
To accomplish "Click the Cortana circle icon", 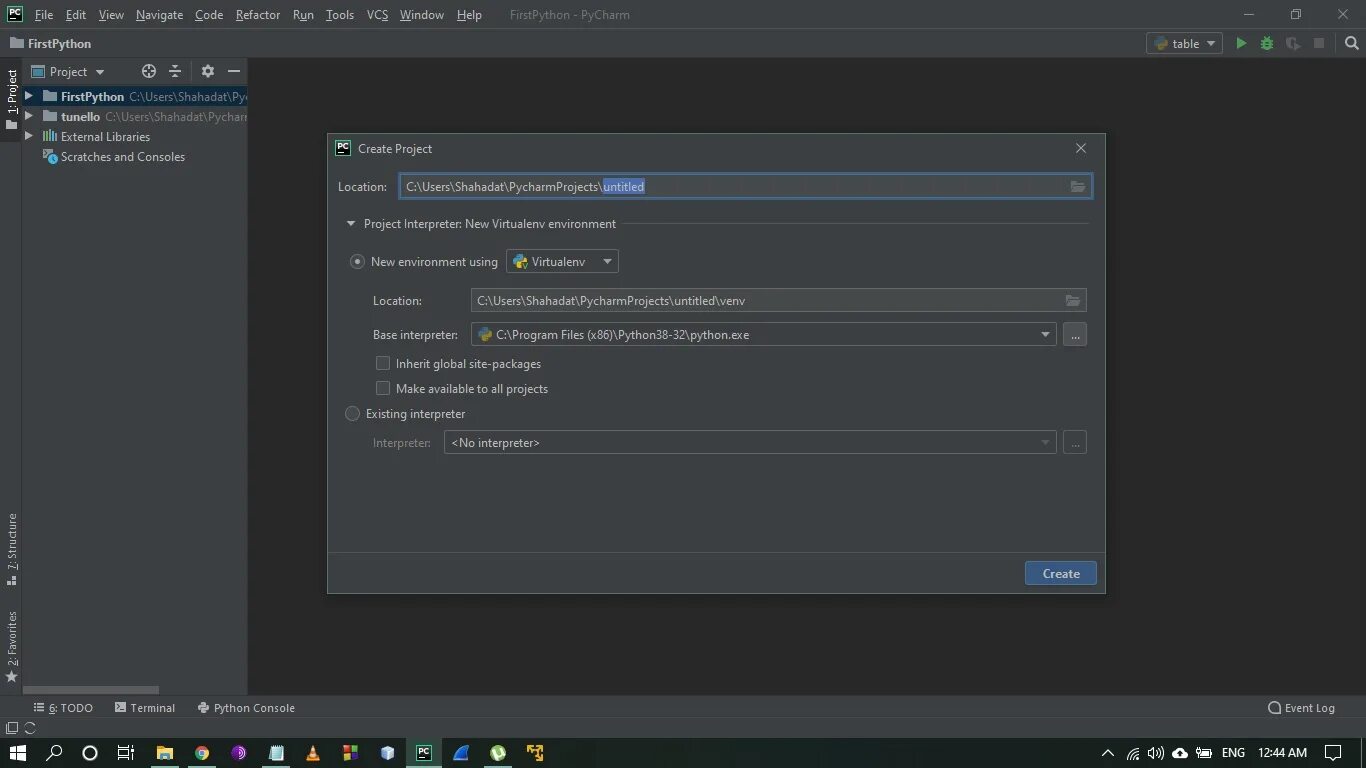I will point(90,753).
